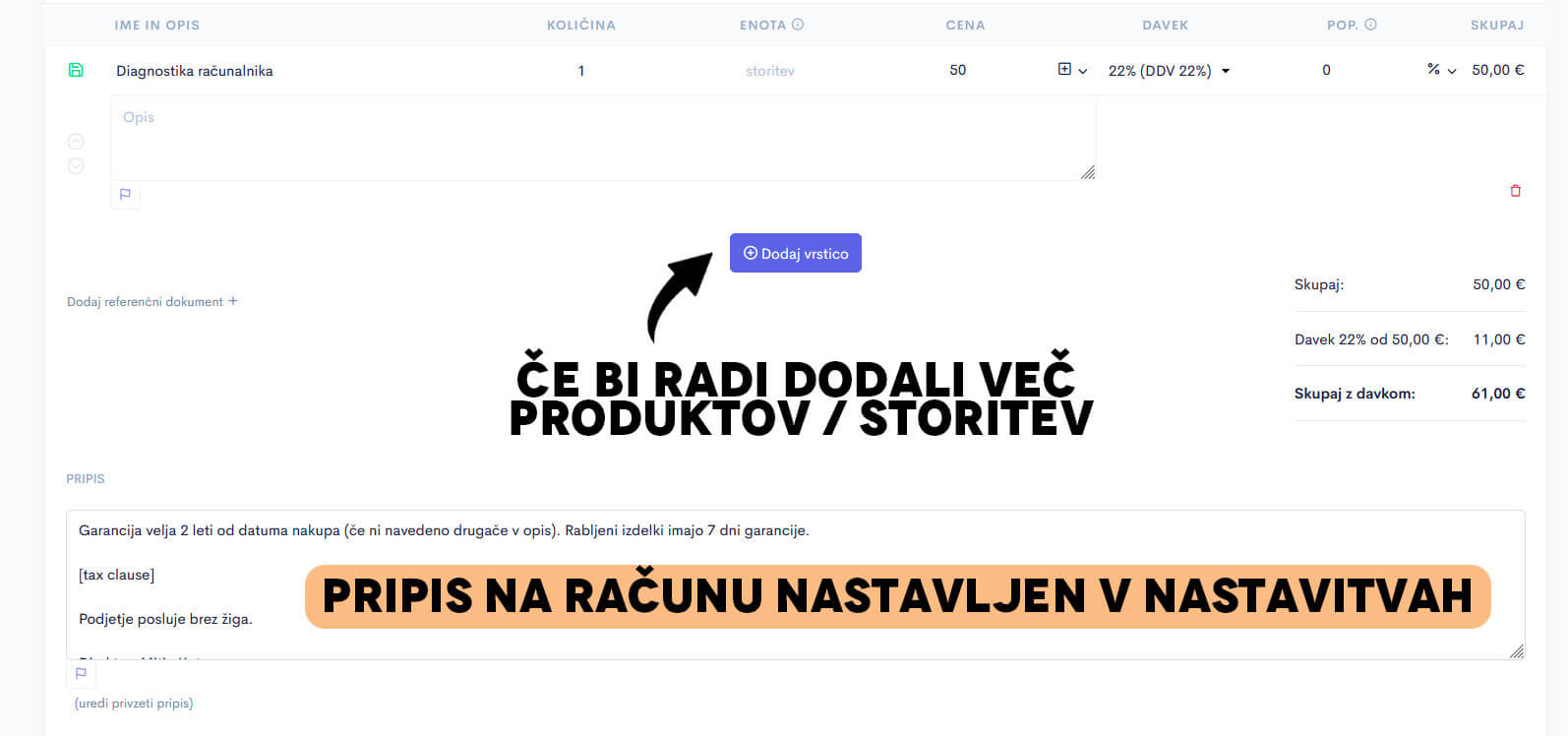This screenshot has width=1568, height=736.
Task: Delete row with red trash icon
Action: pyautogui.click(x=1515, y=191)
